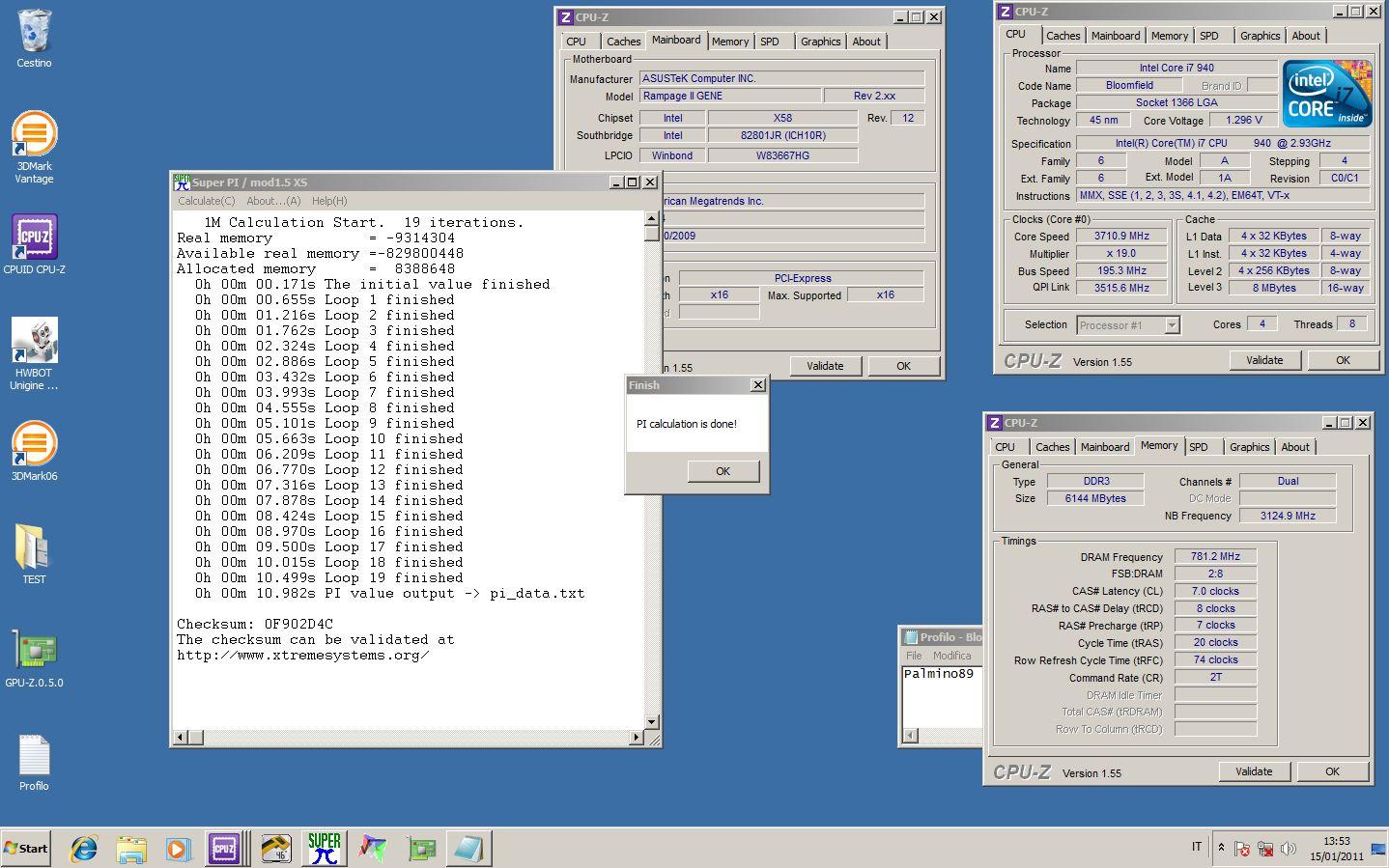Open Calculate(C) menu in Super PI
The width and height of the screenshot is (1389, 868).
[x=206, y=201]
